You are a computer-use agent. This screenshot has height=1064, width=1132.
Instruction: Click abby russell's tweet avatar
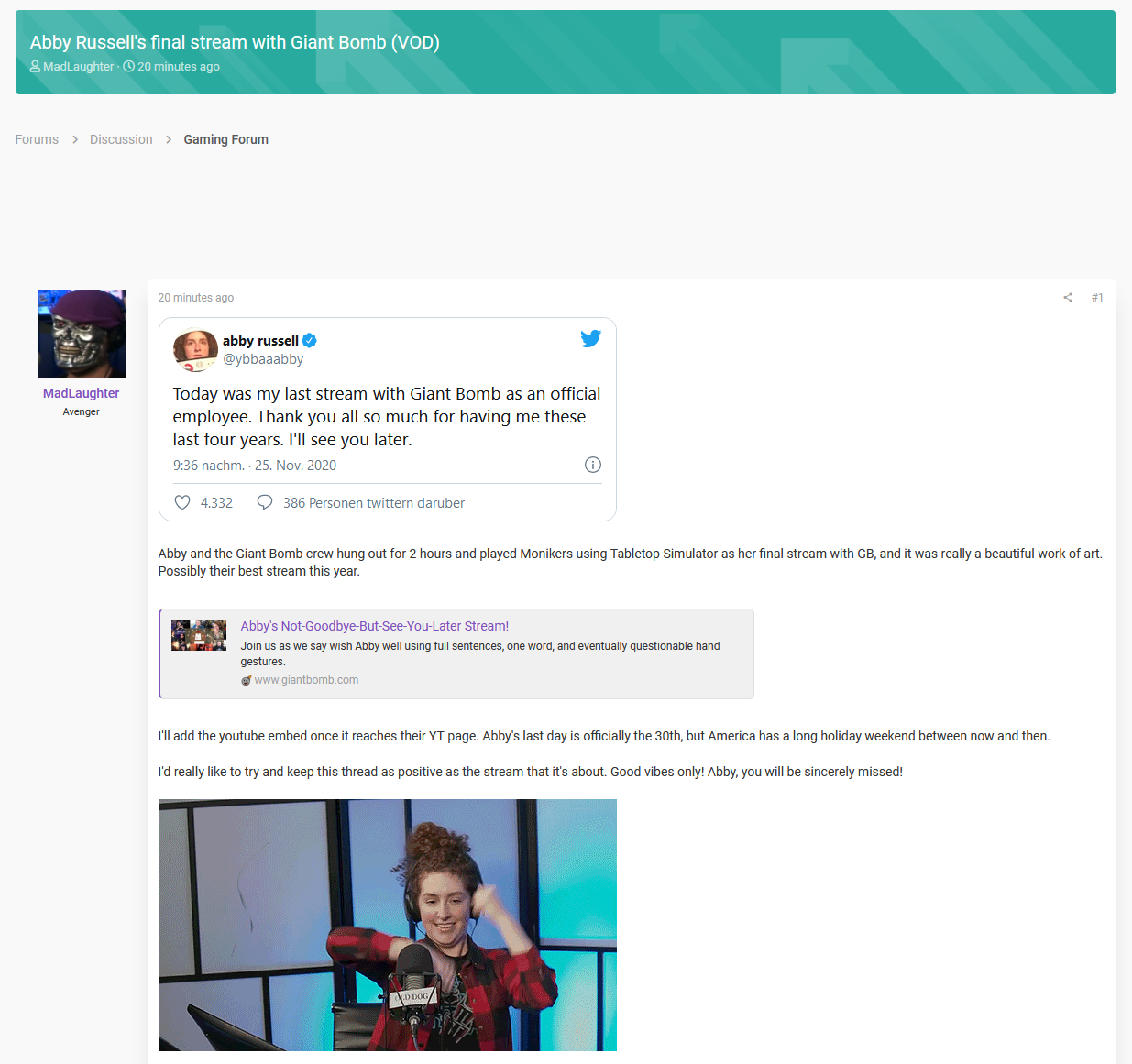195,350
